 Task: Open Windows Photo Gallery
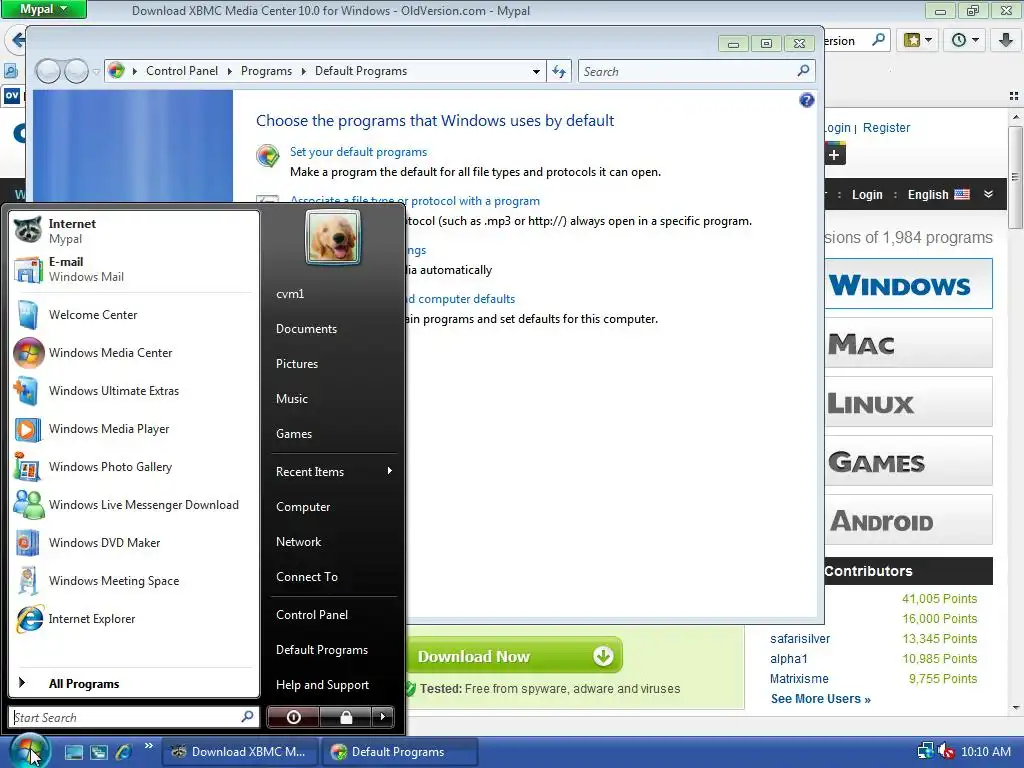[134, 466]
